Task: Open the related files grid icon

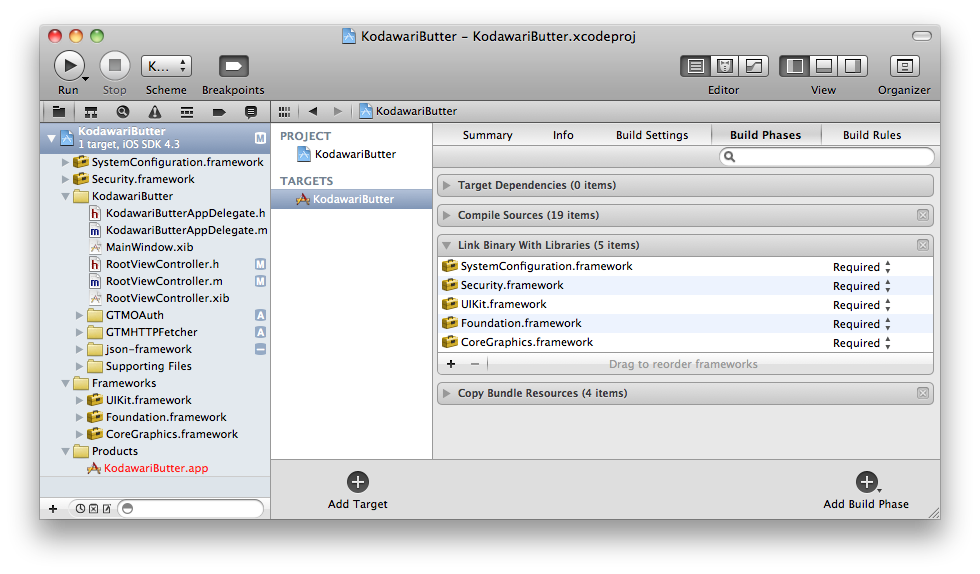Action: tap(284, 112)
